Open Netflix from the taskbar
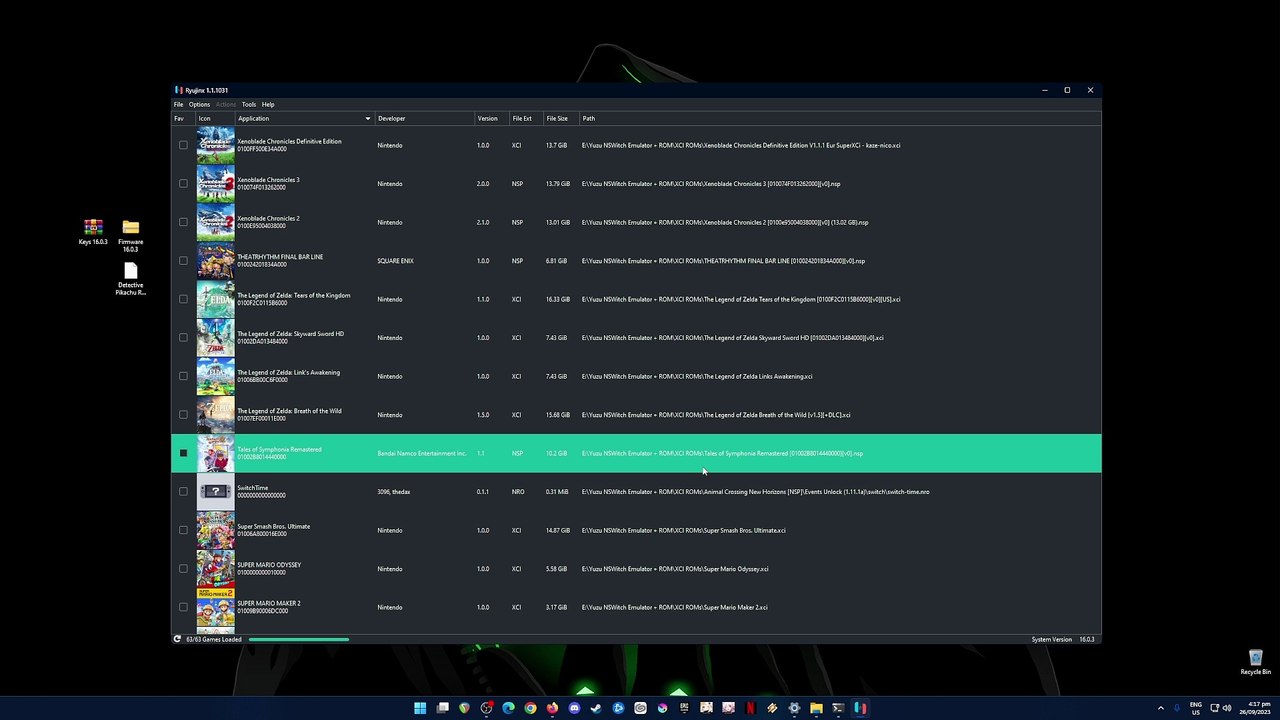Viewport: 1280px width, 720px height. click(750, 708)
